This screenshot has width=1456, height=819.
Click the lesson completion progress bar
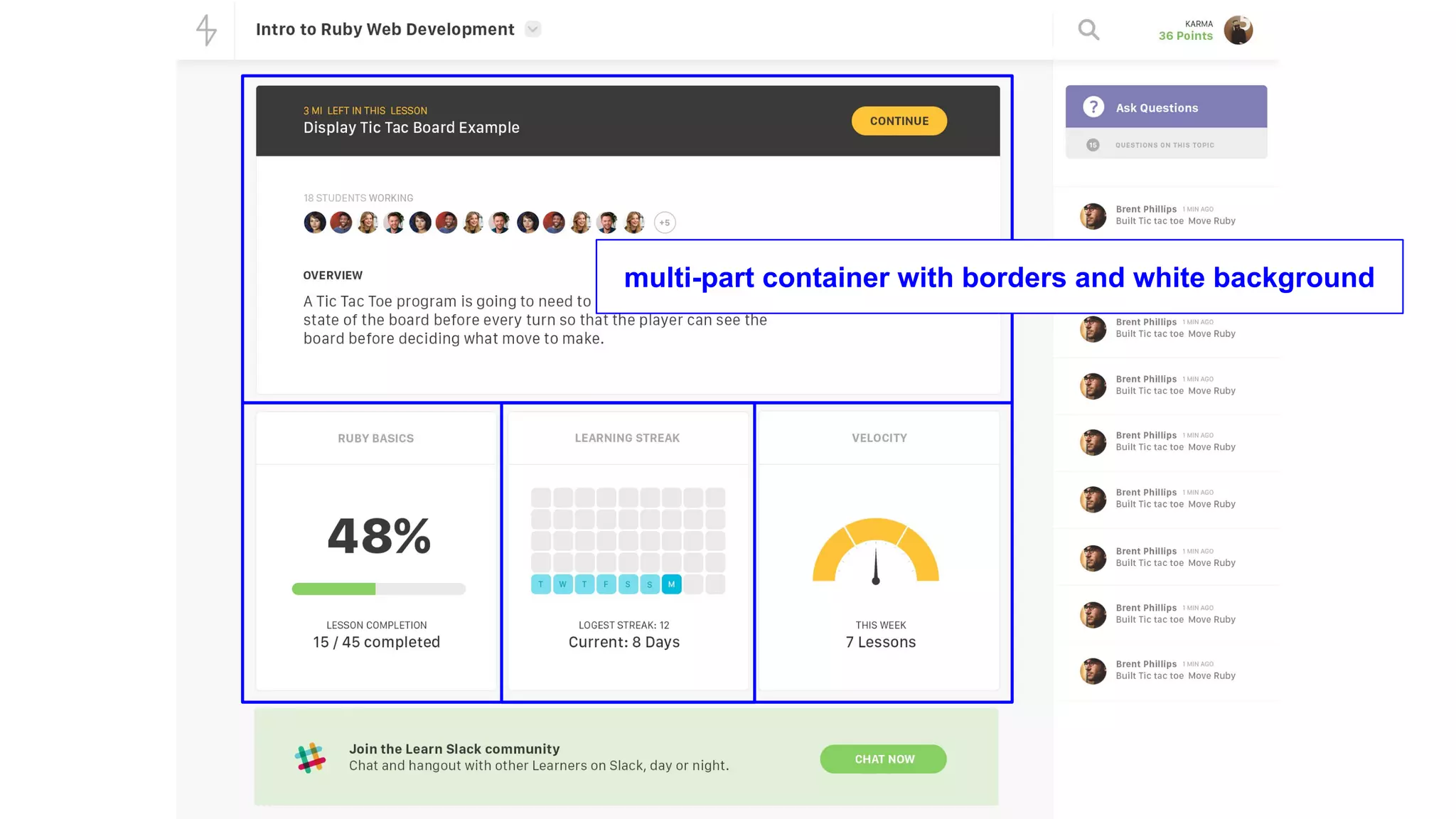click(x=378, y=589)
